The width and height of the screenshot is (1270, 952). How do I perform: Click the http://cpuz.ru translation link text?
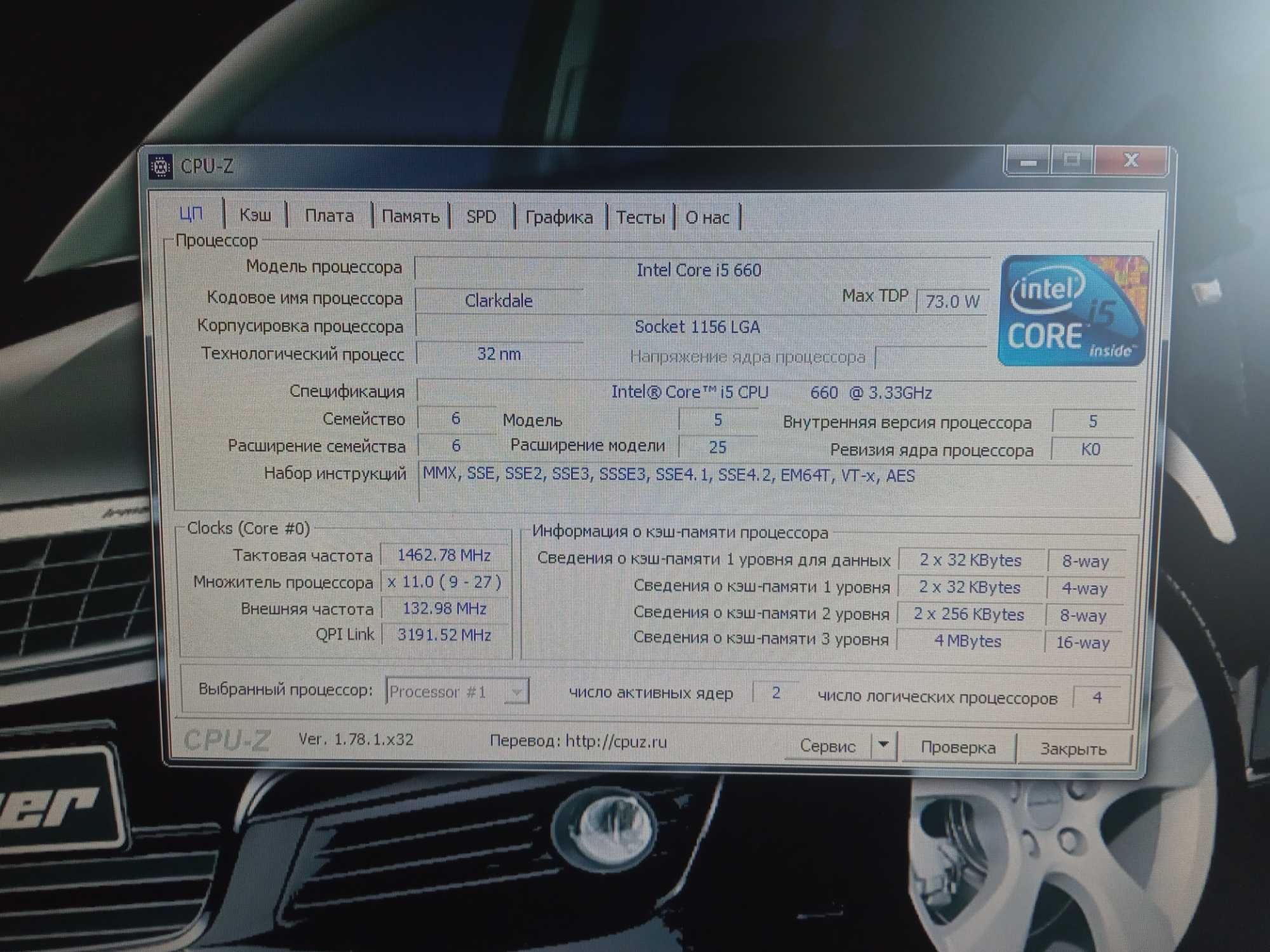[616, 741]
